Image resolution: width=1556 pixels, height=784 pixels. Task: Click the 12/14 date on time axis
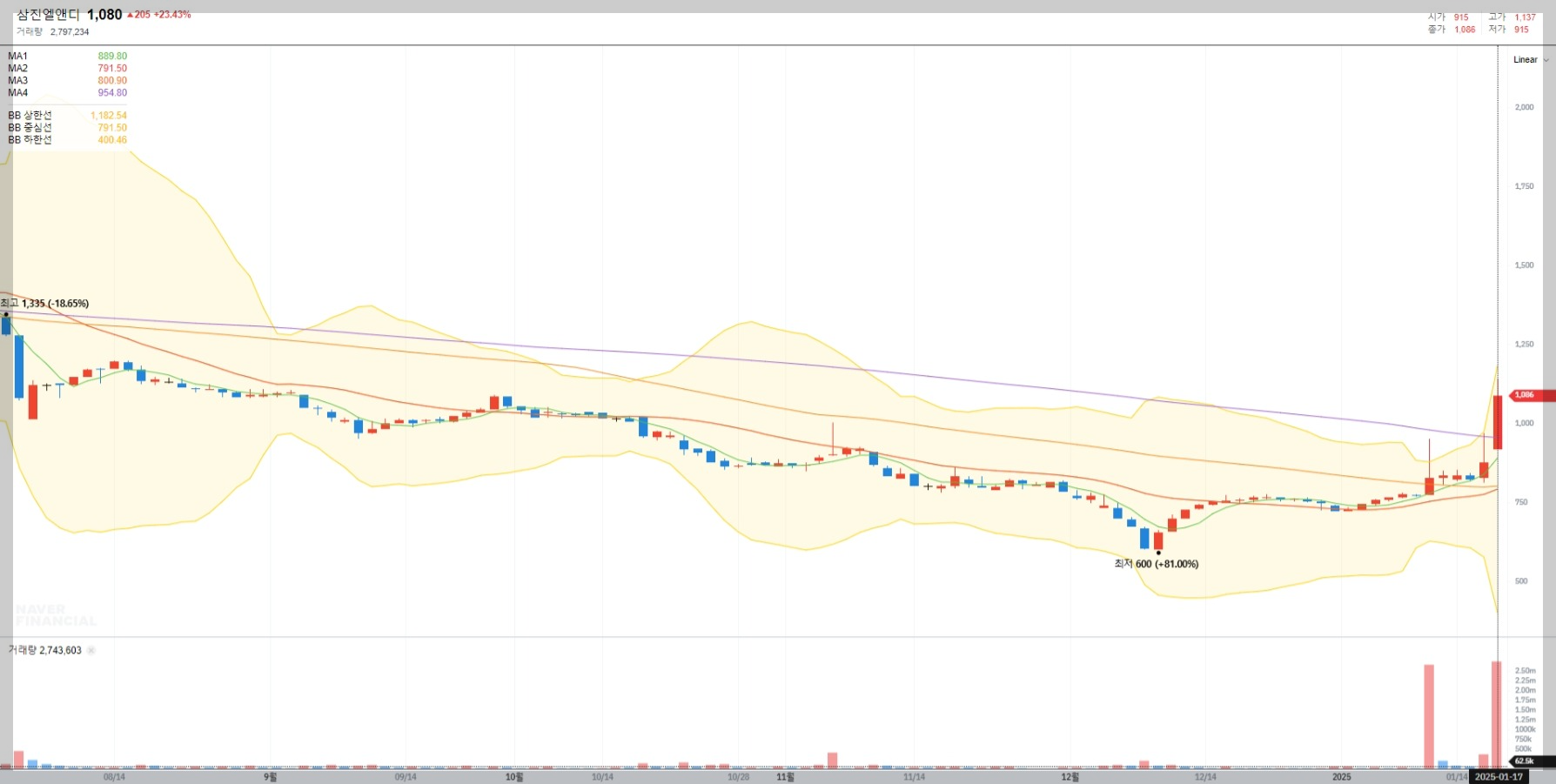point(1205,777)
